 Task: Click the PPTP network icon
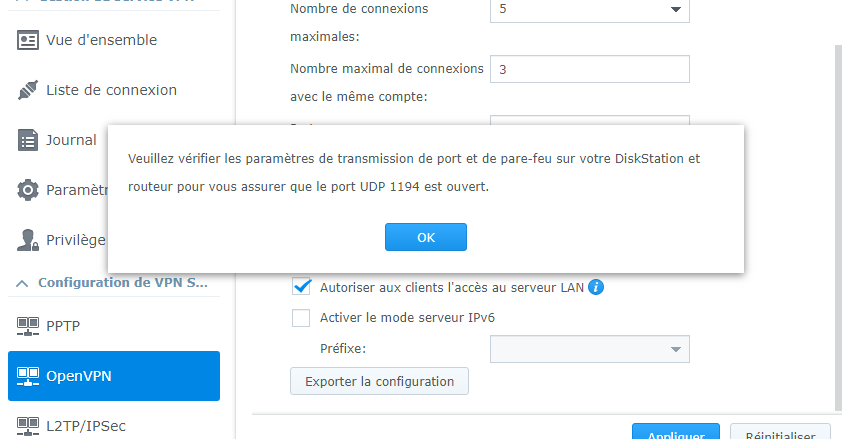pos(28,326)
